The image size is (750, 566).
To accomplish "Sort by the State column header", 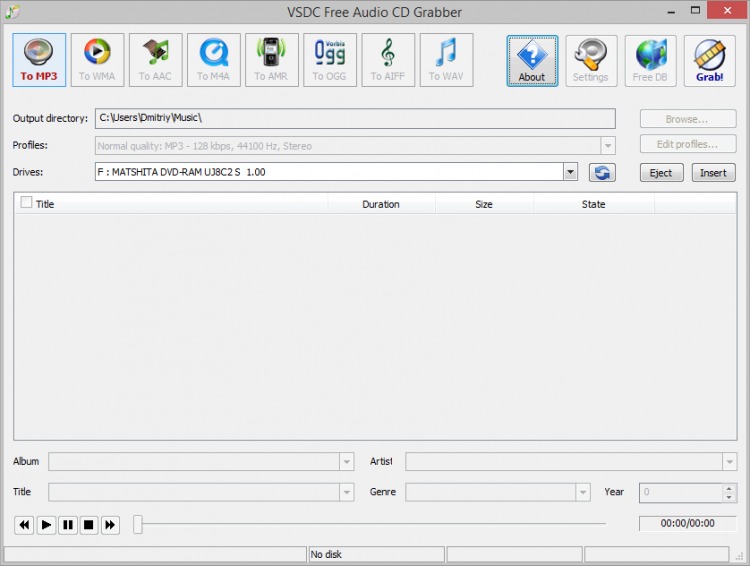I will [594, 204].
